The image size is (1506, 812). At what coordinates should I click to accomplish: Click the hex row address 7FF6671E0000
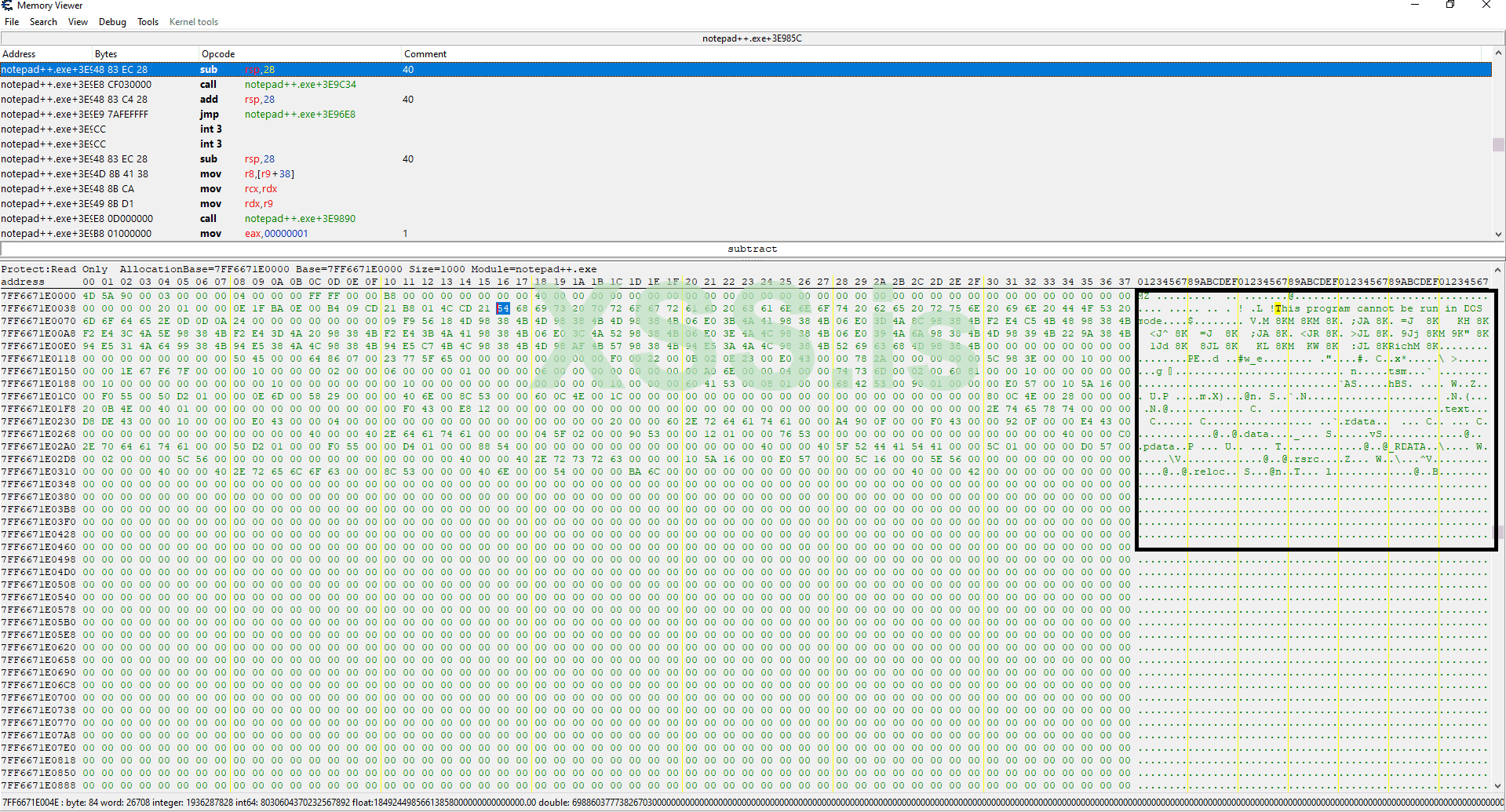tap(38, 296)
